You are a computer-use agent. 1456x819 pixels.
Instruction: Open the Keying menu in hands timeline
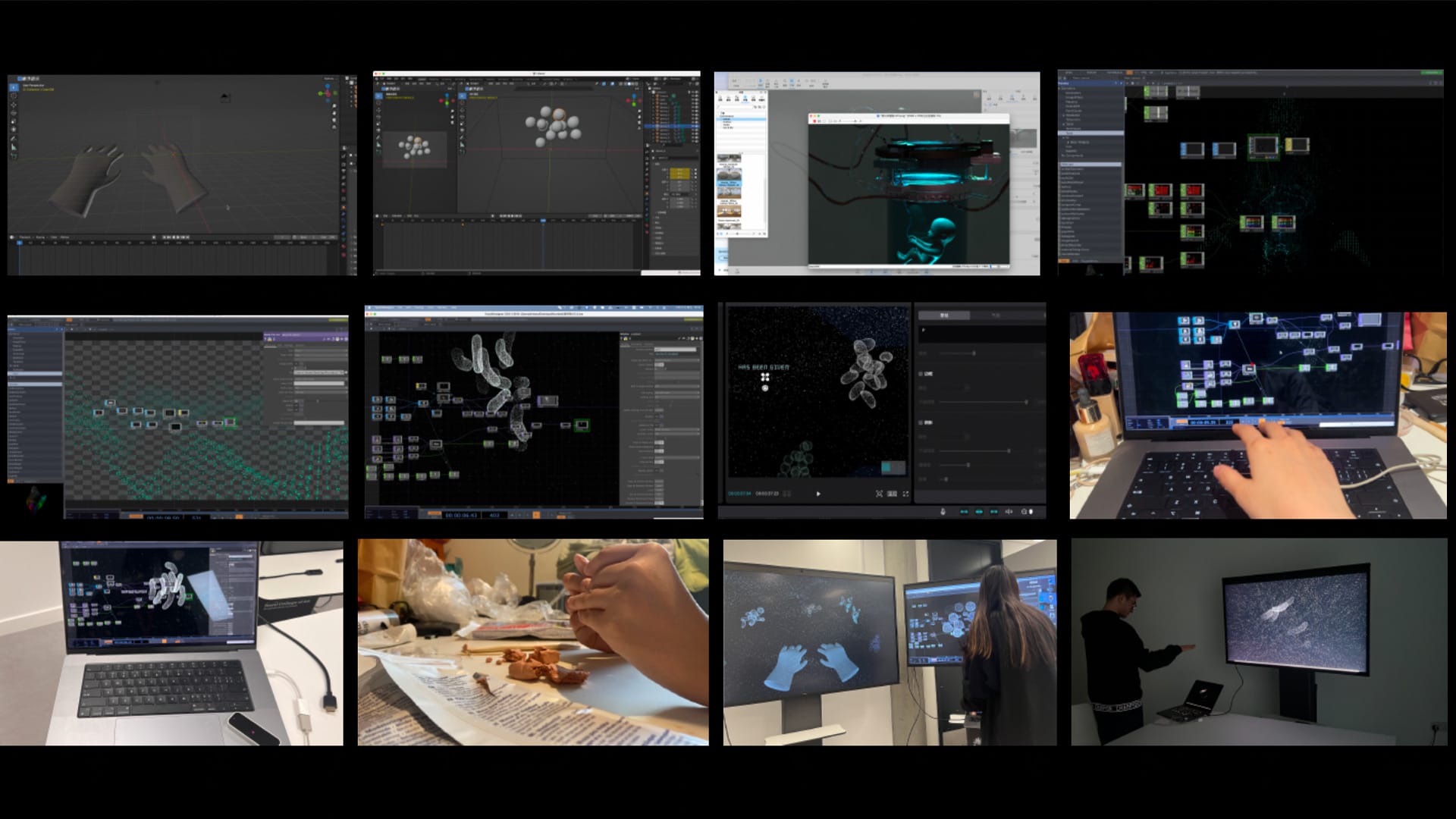point(40,237)
